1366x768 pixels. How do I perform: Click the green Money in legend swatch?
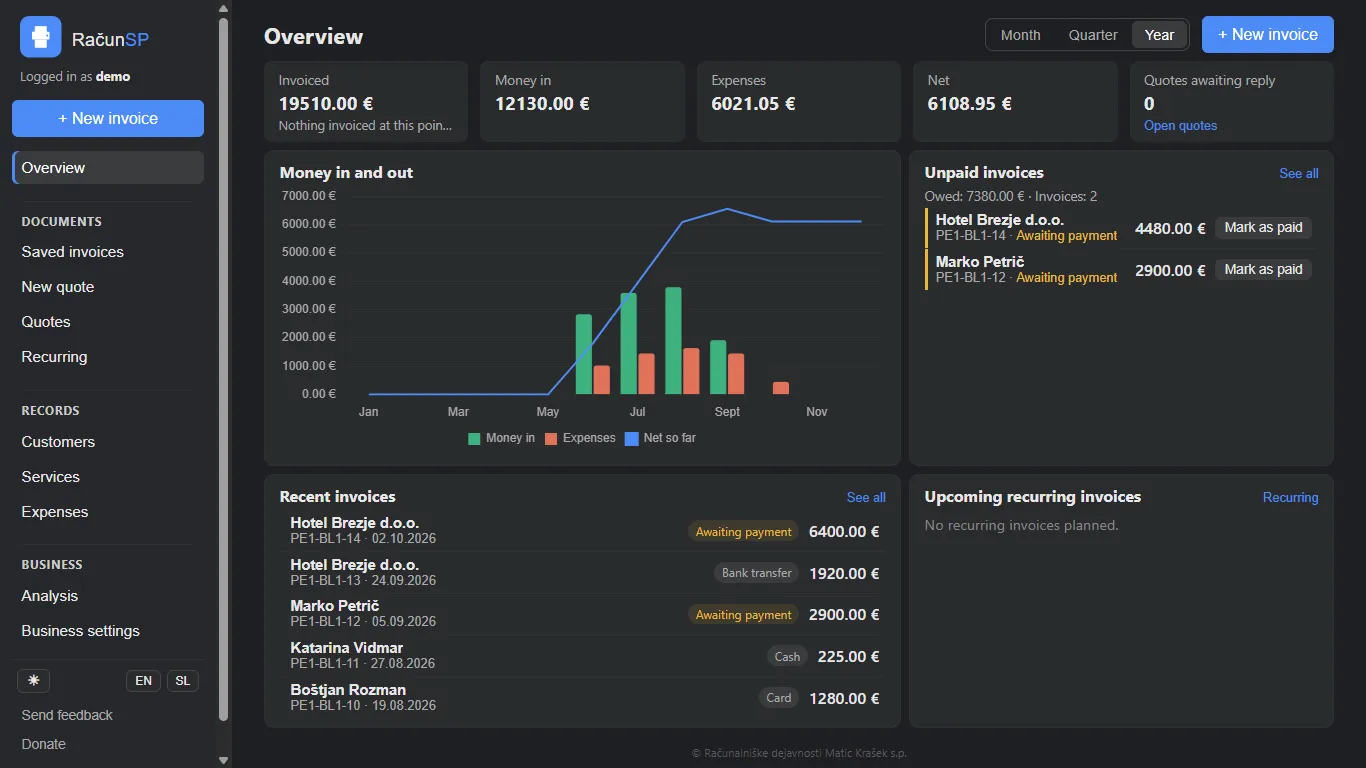(x=474, y=438)
